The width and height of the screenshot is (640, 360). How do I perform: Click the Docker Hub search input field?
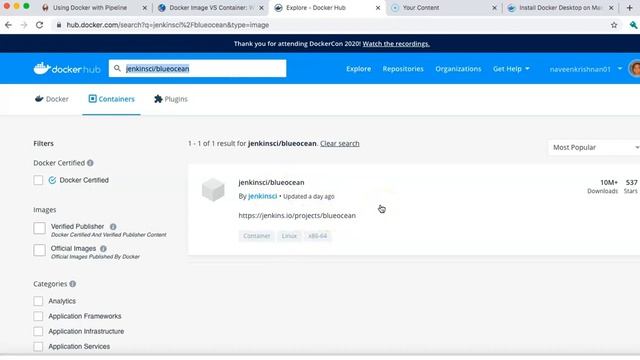tap(198, 69)
